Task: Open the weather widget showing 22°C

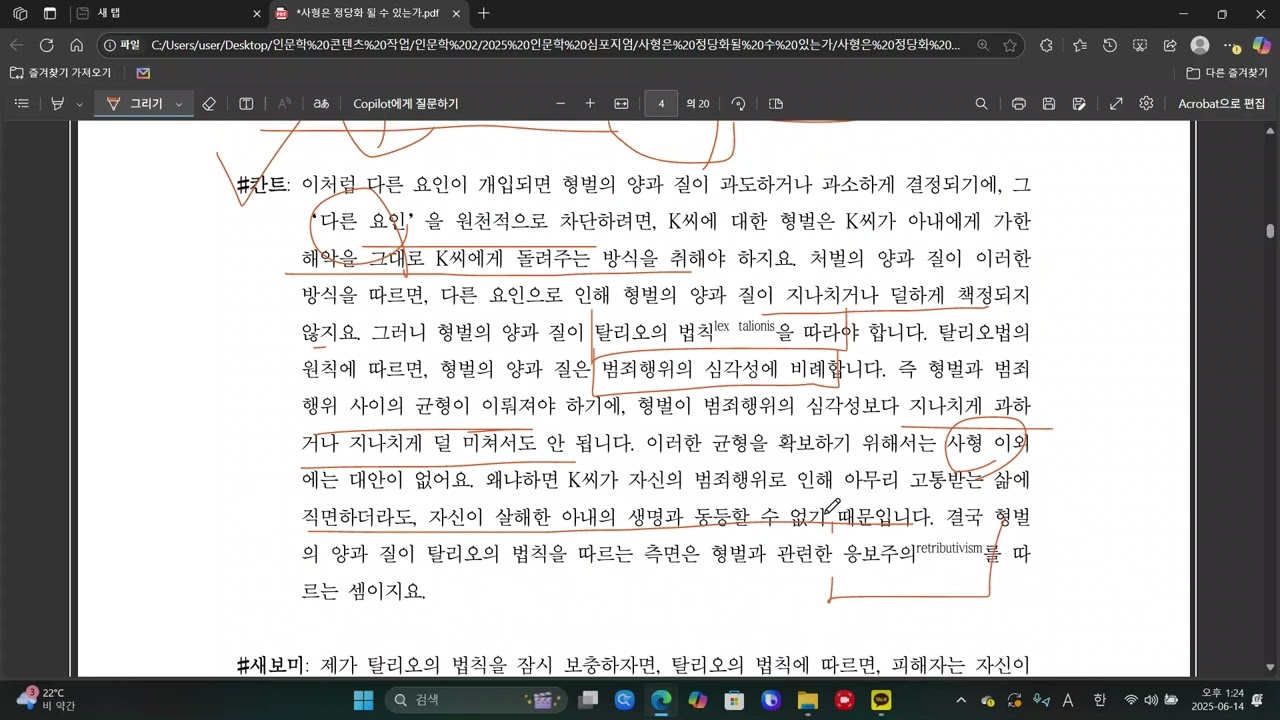Action: tap(46, 699)
